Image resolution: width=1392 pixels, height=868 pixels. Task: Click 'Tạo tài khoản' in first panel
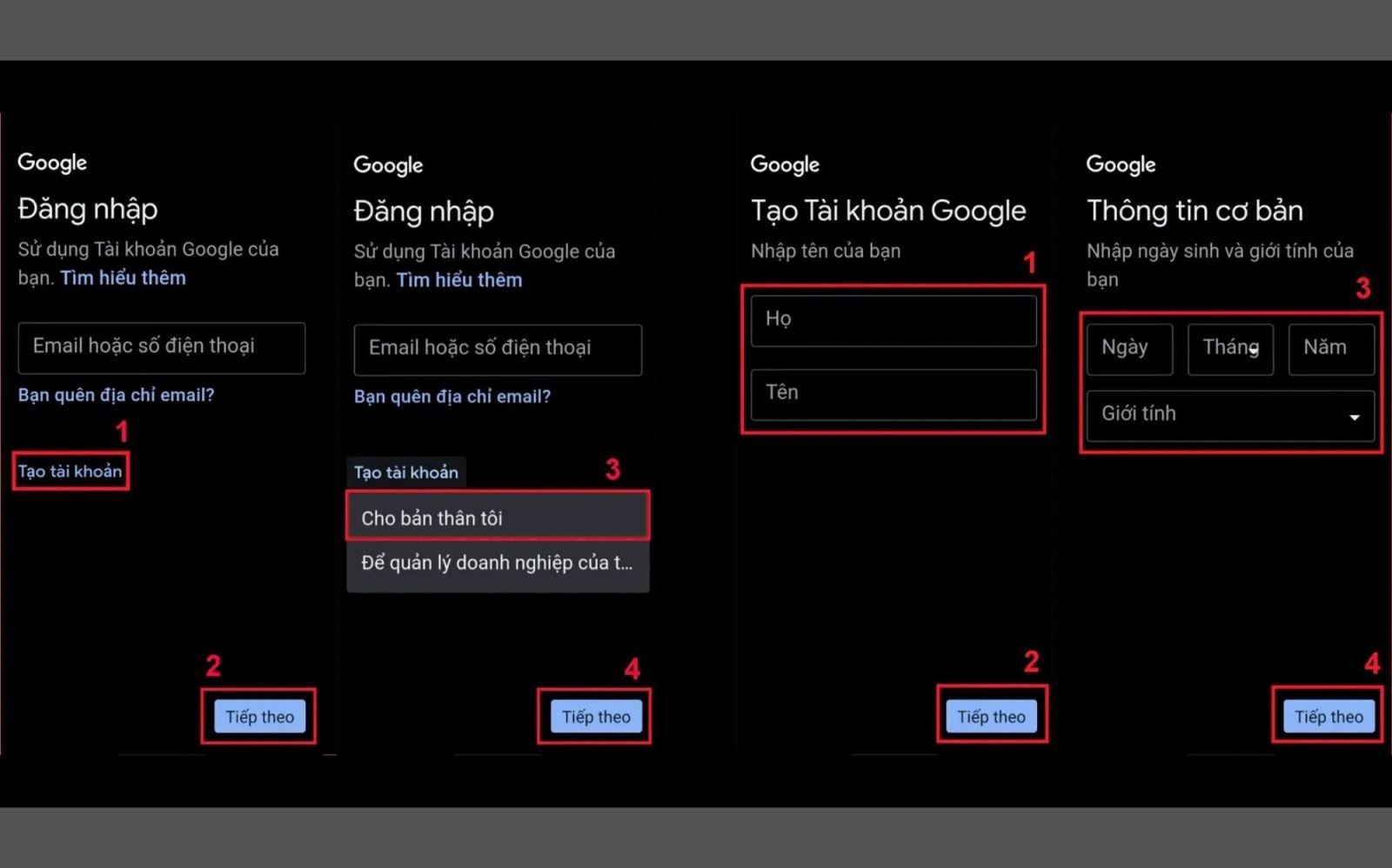(x=70, y=471)
